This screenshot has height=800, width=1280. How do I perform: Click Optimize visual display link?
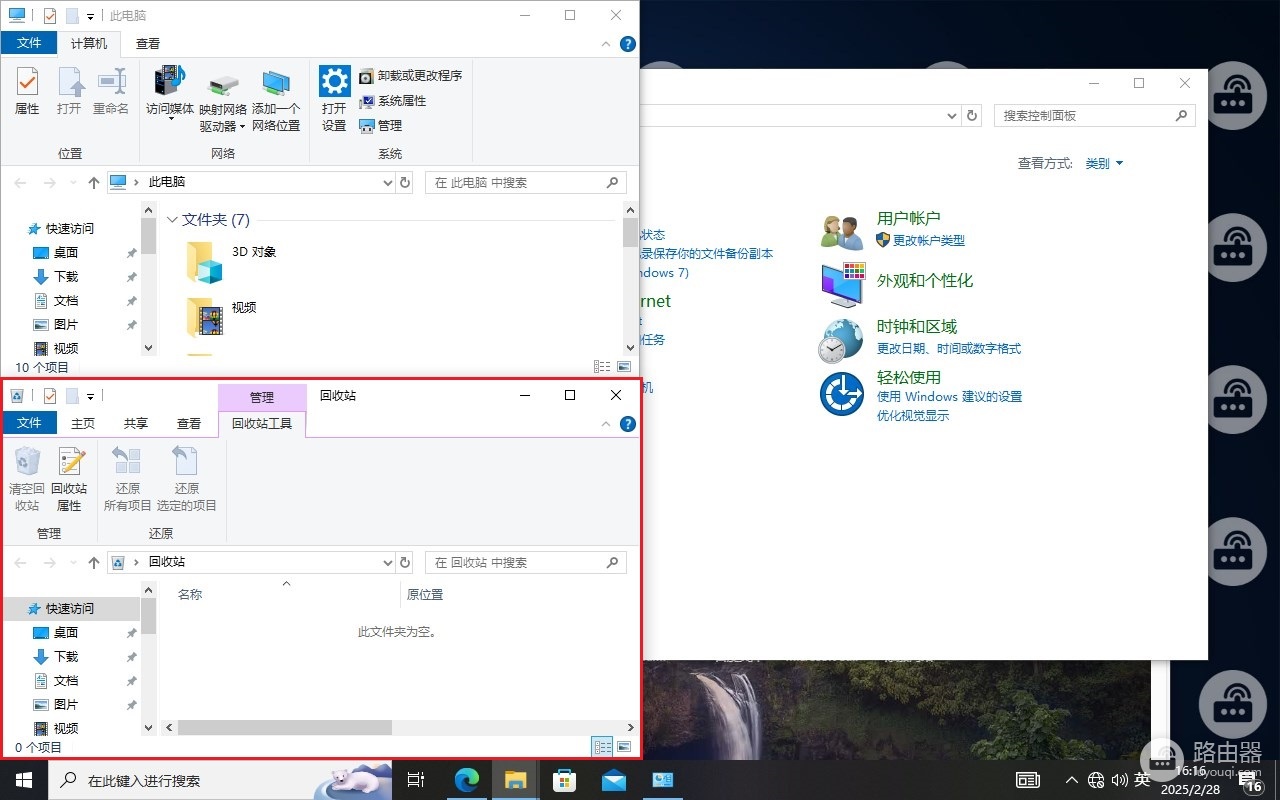913,415
